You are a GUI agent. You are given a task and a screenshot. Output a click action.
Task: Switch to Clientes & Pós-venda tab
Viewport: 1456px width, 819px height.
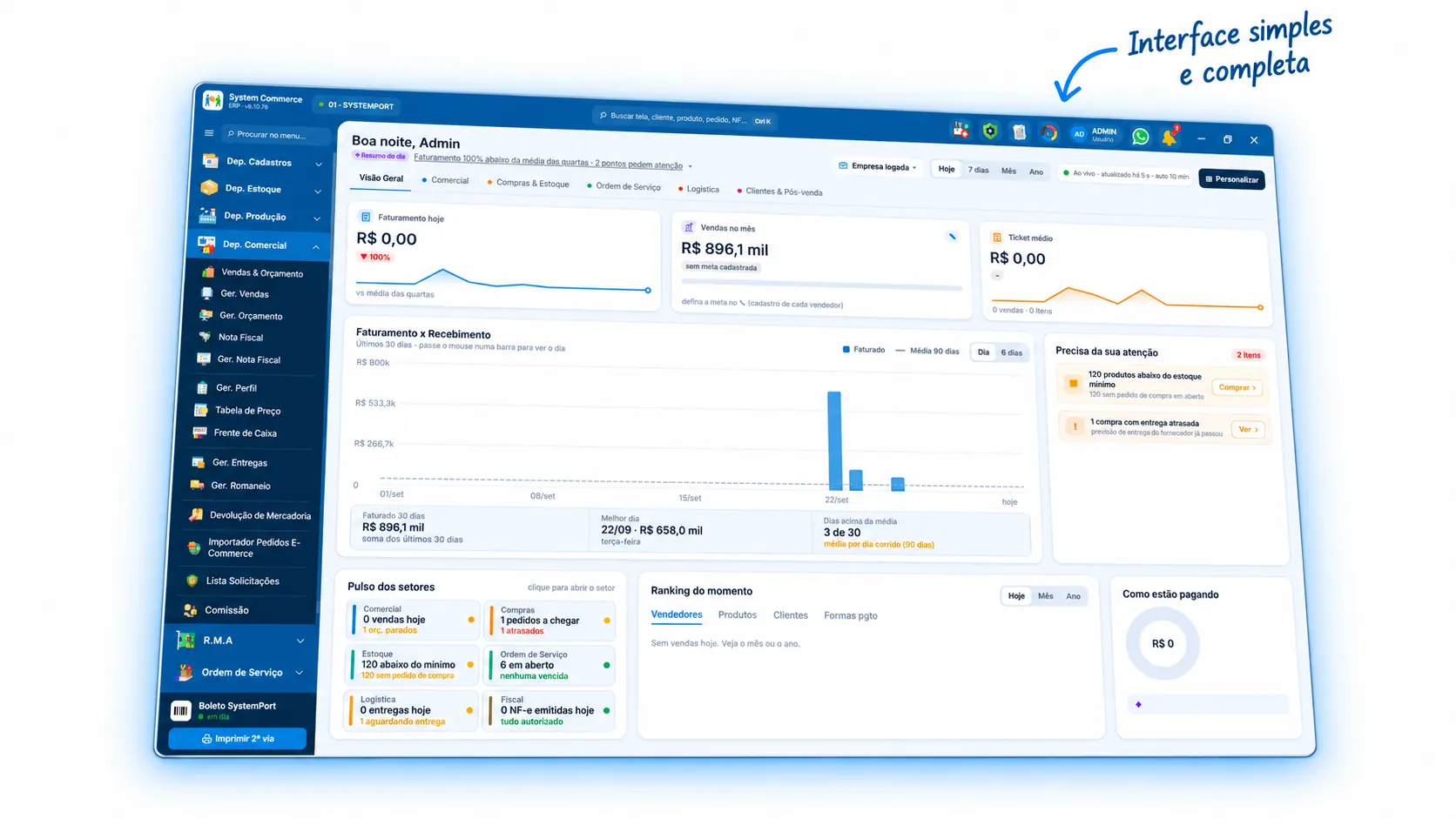779,191
